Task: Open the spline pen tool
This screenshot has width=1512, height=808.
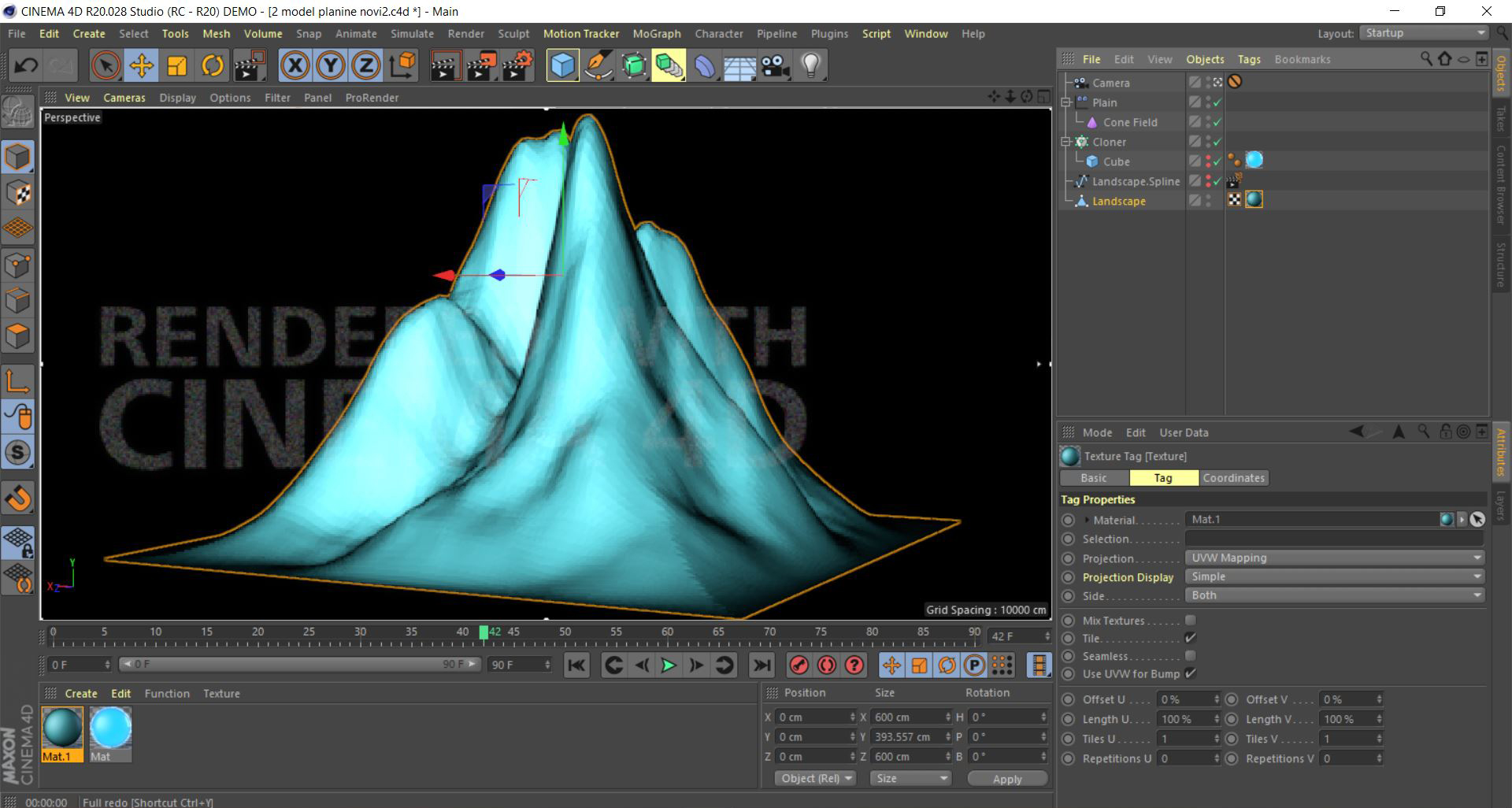Action: point(598,65)
